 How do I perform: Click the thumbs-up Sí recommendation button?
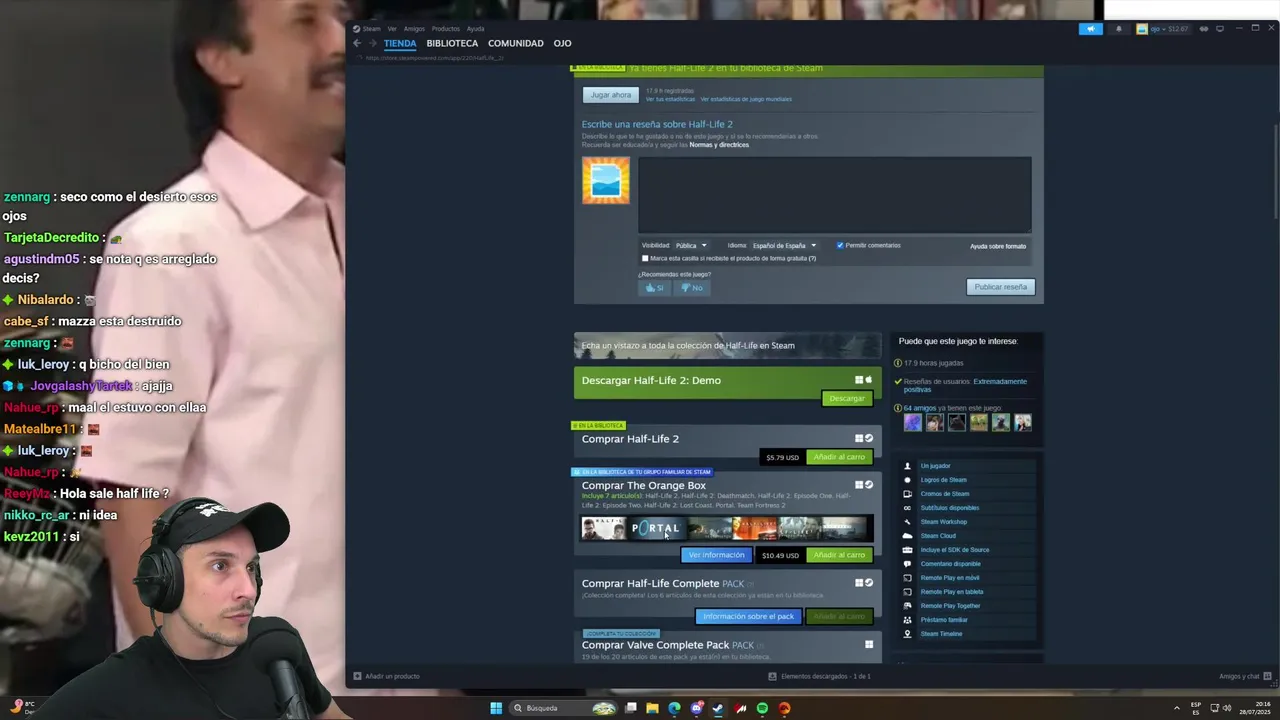pos(654,288)
